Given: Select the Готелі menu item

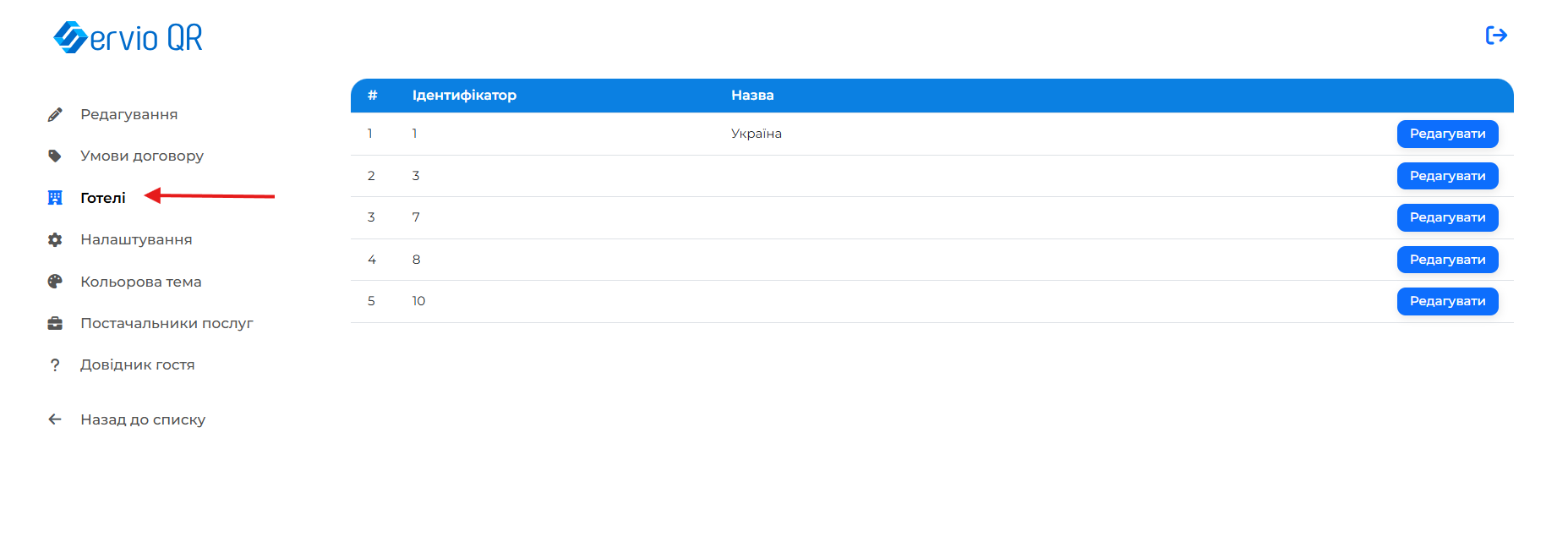Looking at the screenshot, I should (102, 198).
